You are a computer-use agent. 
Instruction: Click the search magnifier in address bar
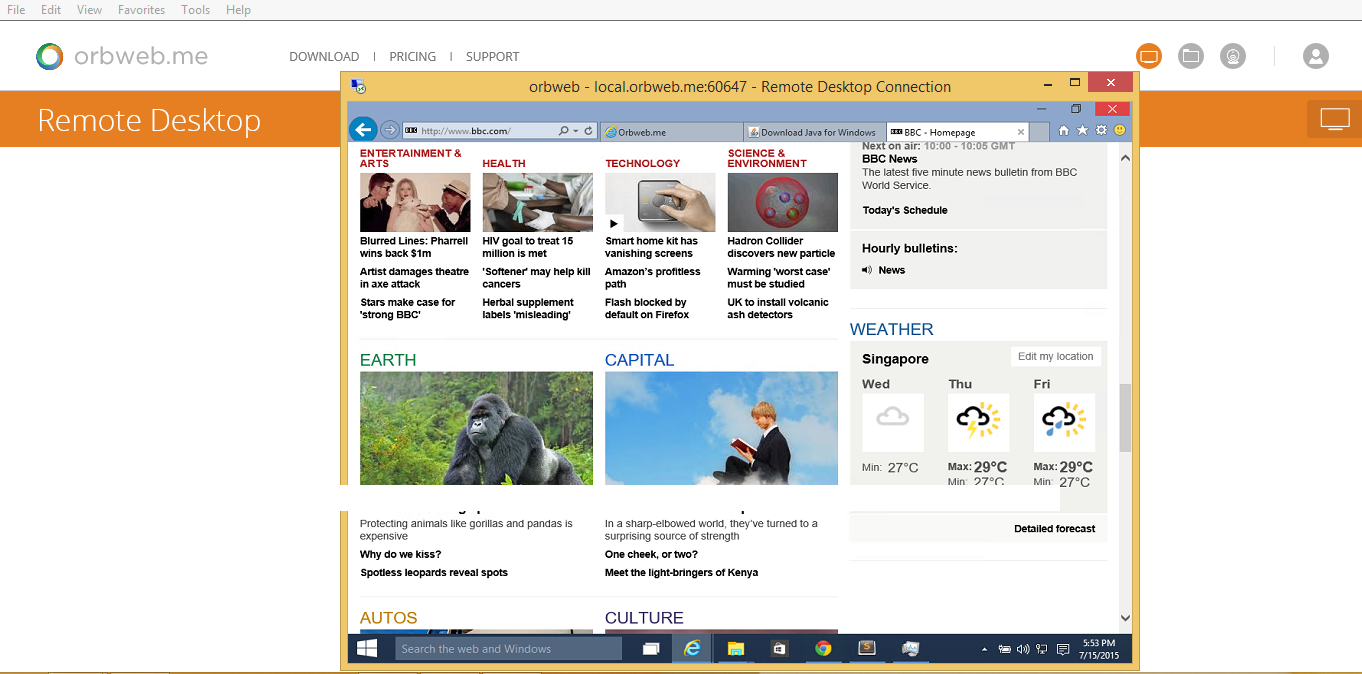564,131
